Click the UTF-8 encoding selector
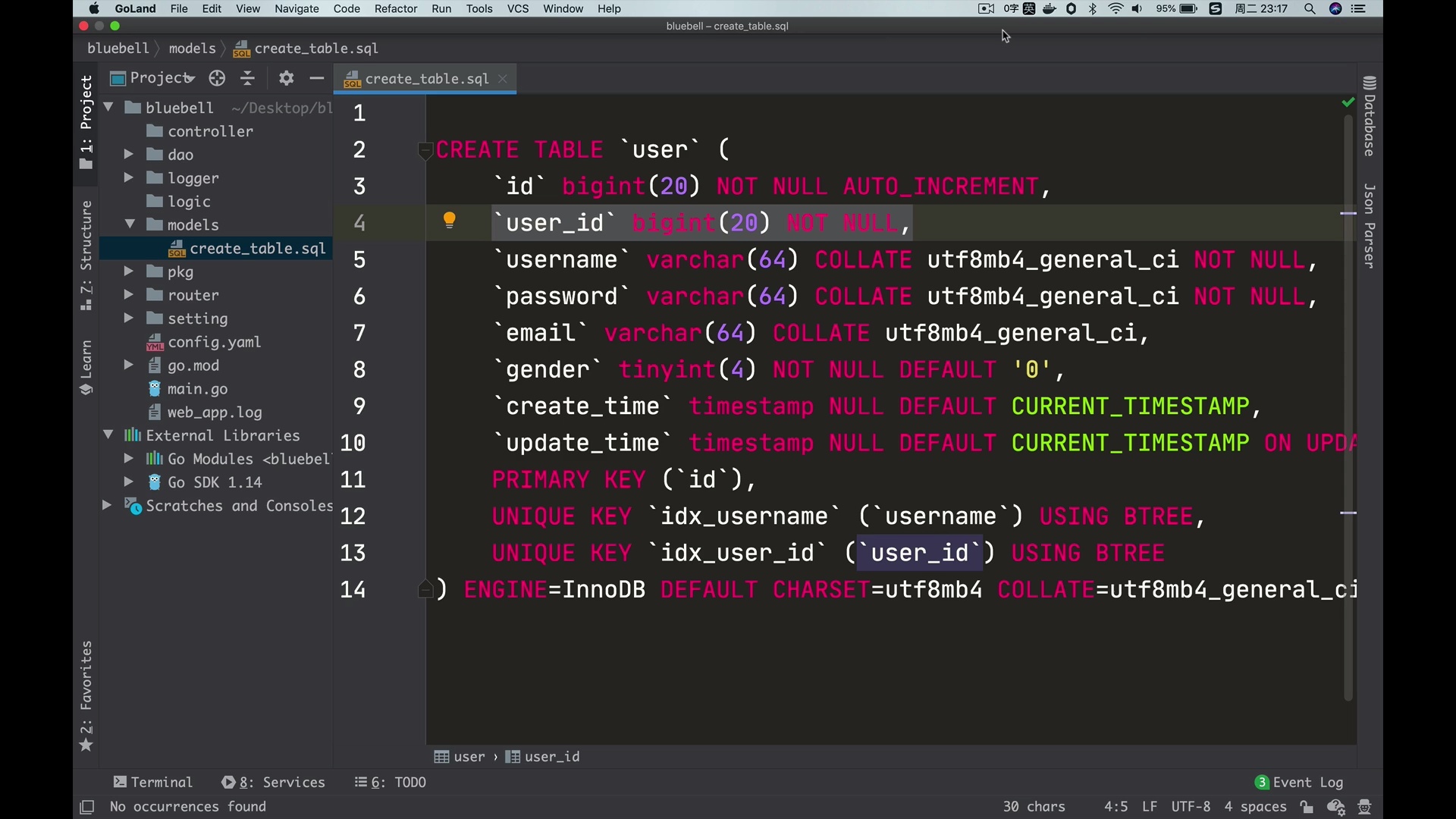The image size is (1456, 819). [x=1191, y=807]
